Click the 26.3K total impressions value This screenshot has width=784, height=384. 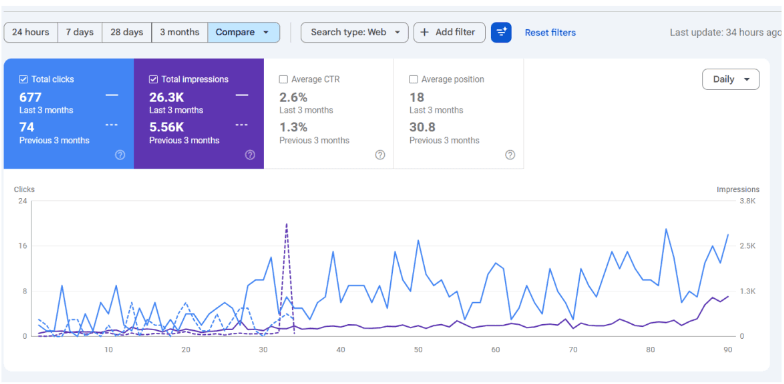point(166,97)
